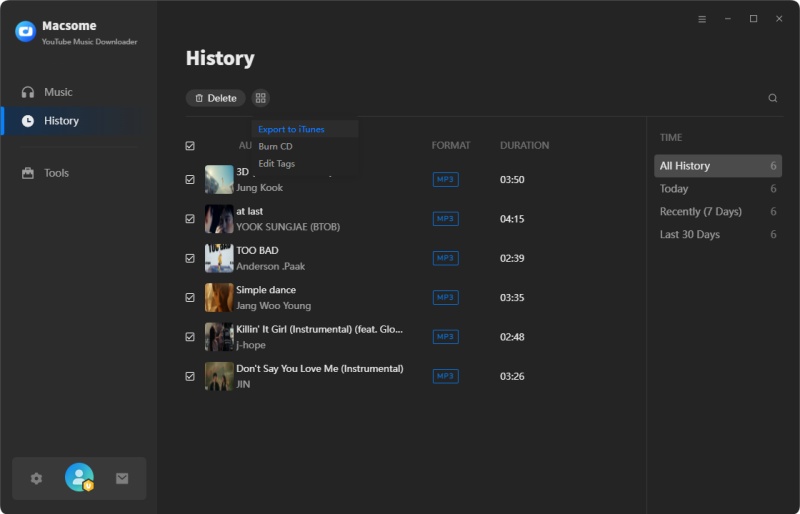
Task: Click duration 03:26
Action: pyautogui.click(x=512, y=376)
